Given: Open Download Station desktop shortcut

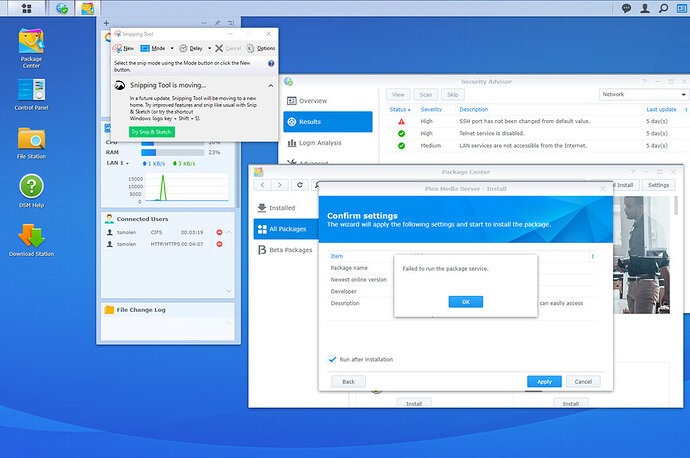Looking at the screenshot, I should click(x=31, y=240).
